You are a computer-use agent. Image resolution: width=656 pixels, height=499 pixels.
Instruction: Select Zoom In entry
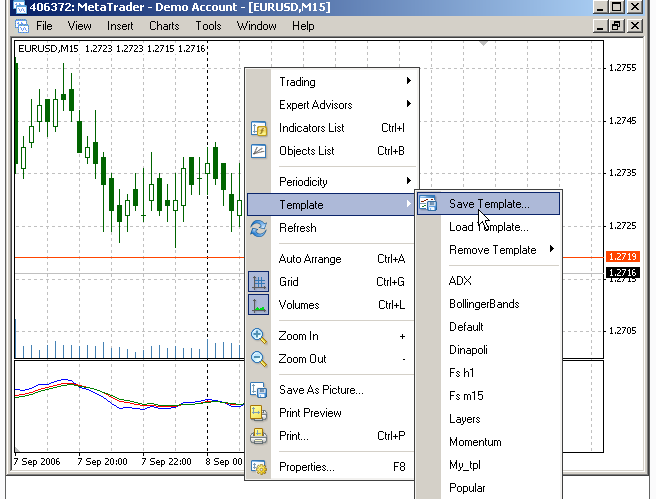[331, 336]
